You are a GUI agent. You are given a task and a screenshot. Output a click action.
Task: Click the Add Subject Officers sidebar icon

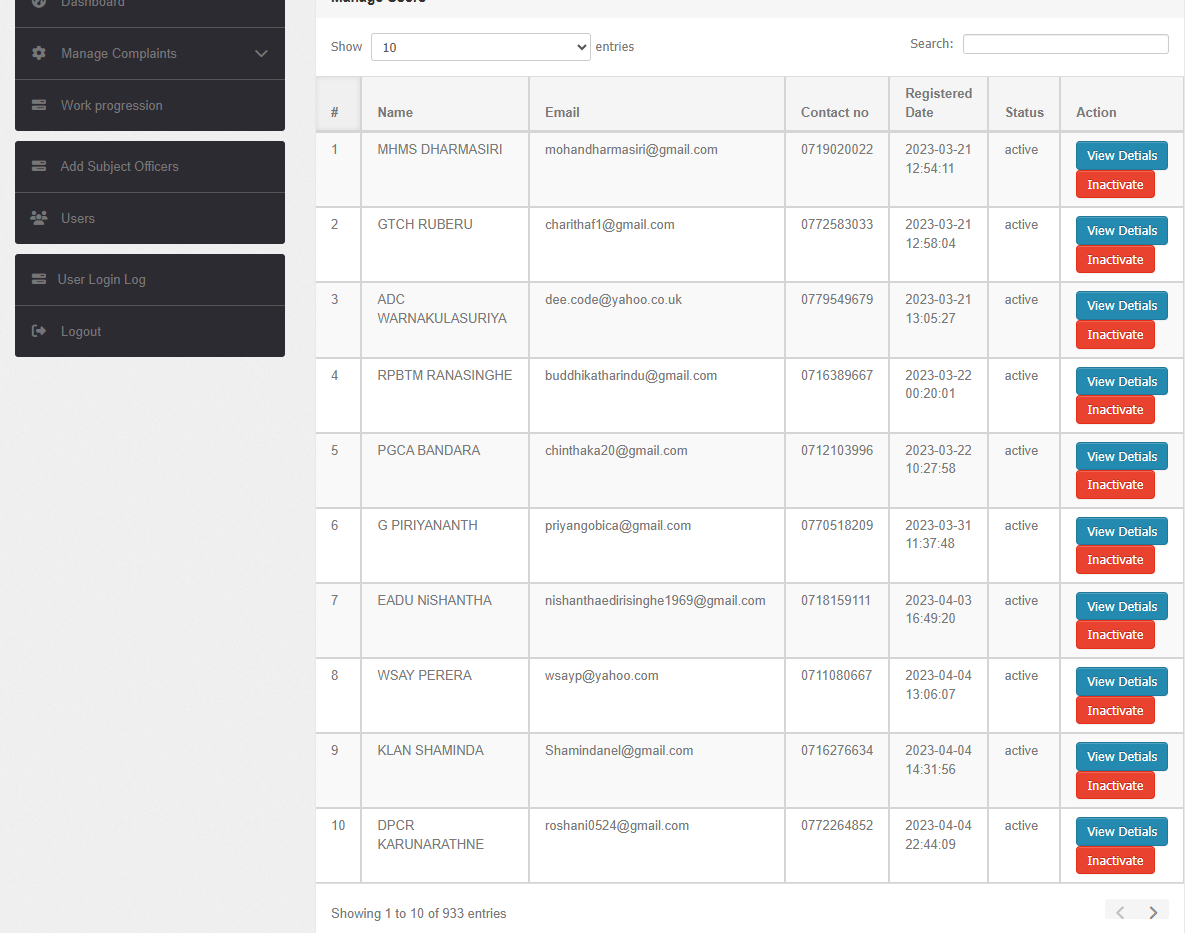tap(39, 166)
